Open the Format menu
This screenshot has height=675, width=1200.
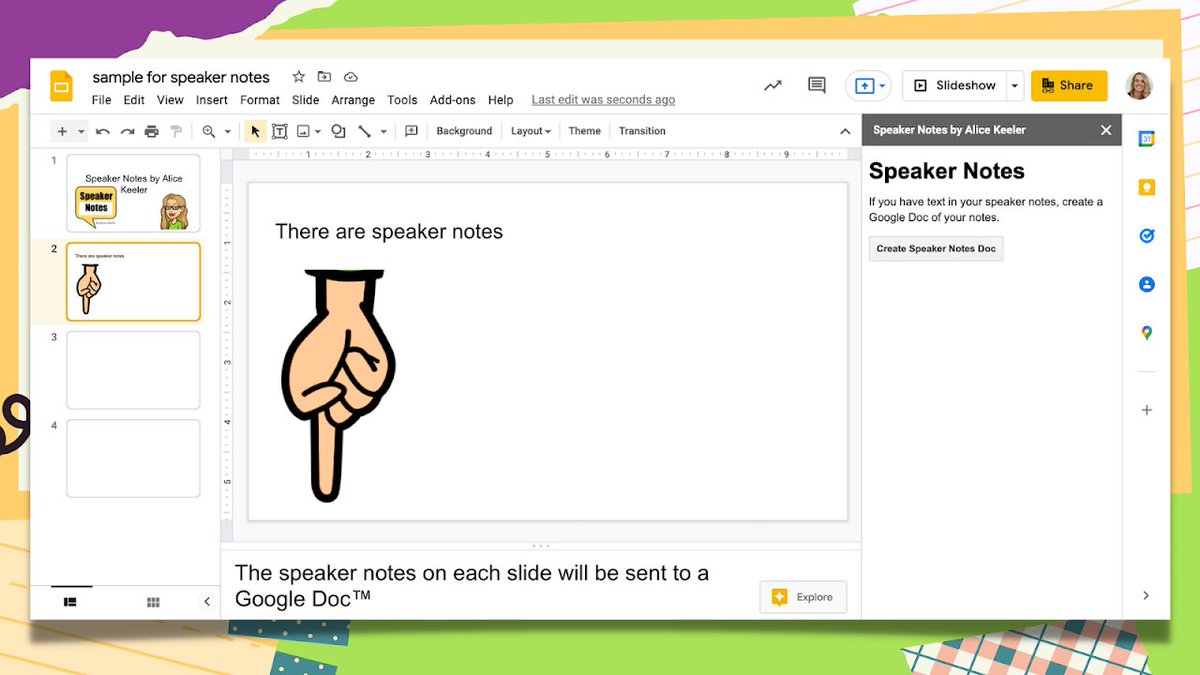(x=259, y=100)
